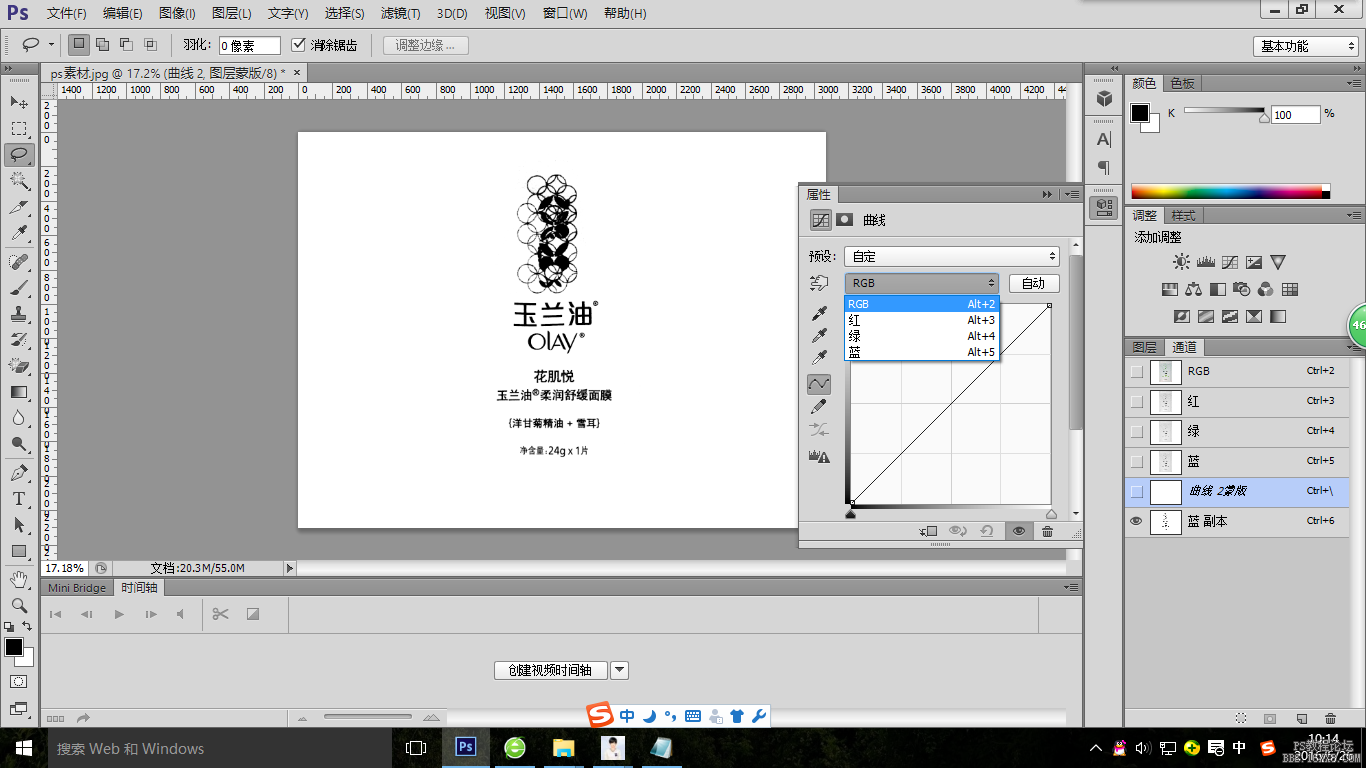Add a Color Balance adjustment
The image size is (1366, 768).
tap(1194, 290)
